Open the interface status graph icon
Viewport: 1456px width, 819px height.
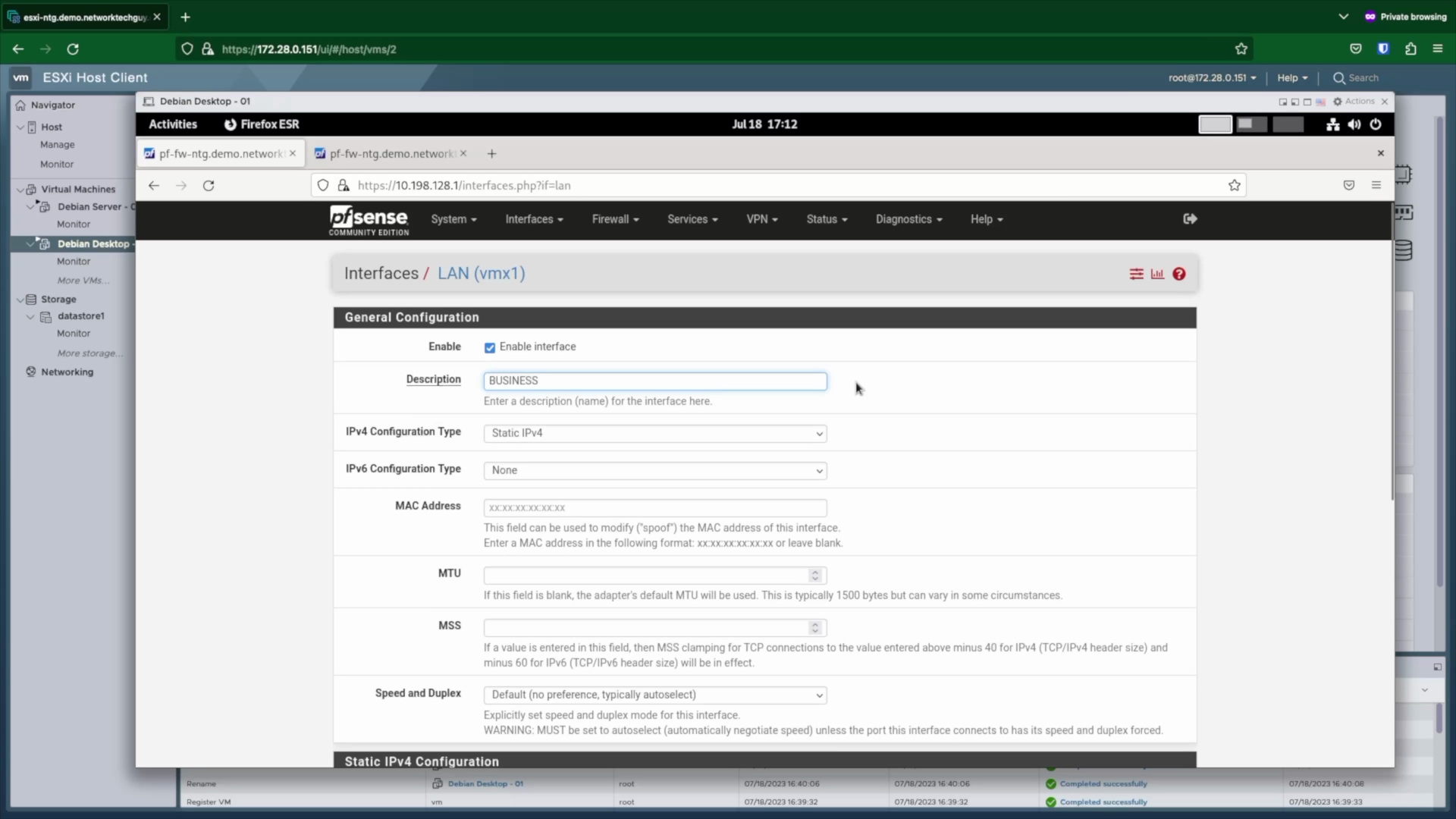(1157, 274)
